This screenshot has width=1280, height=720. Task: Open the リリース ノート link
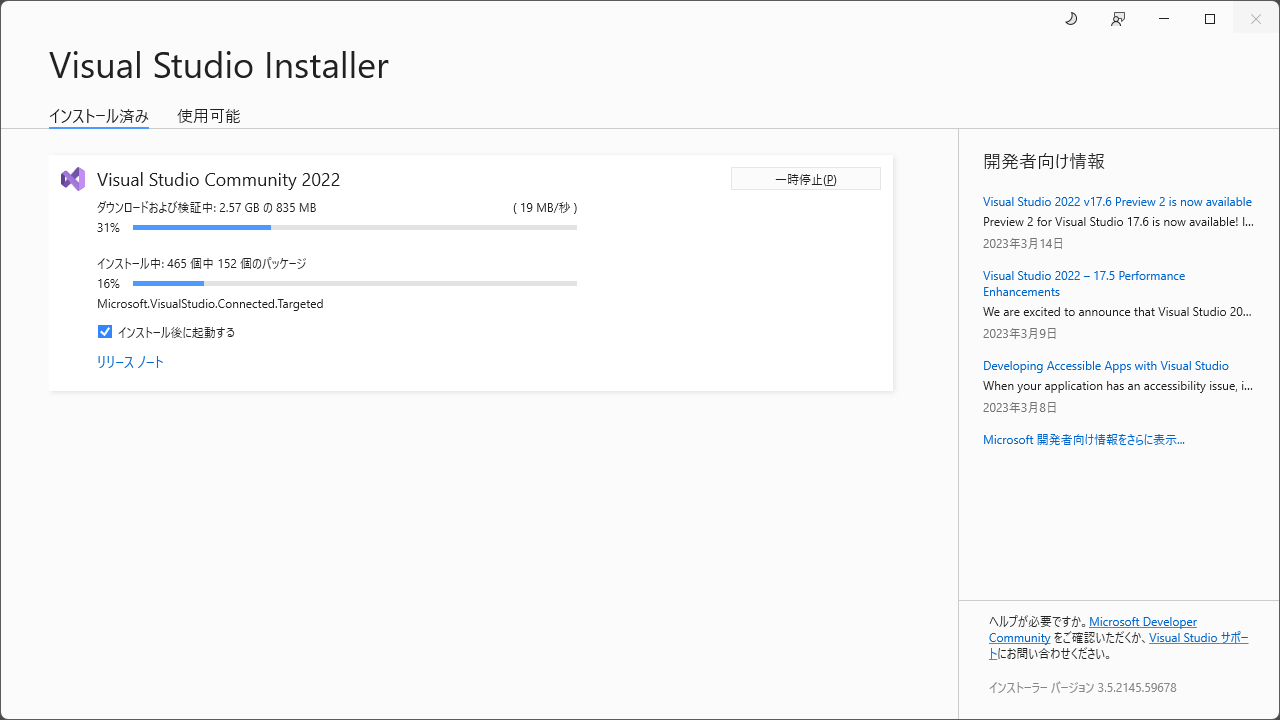[x=130, y=362]
